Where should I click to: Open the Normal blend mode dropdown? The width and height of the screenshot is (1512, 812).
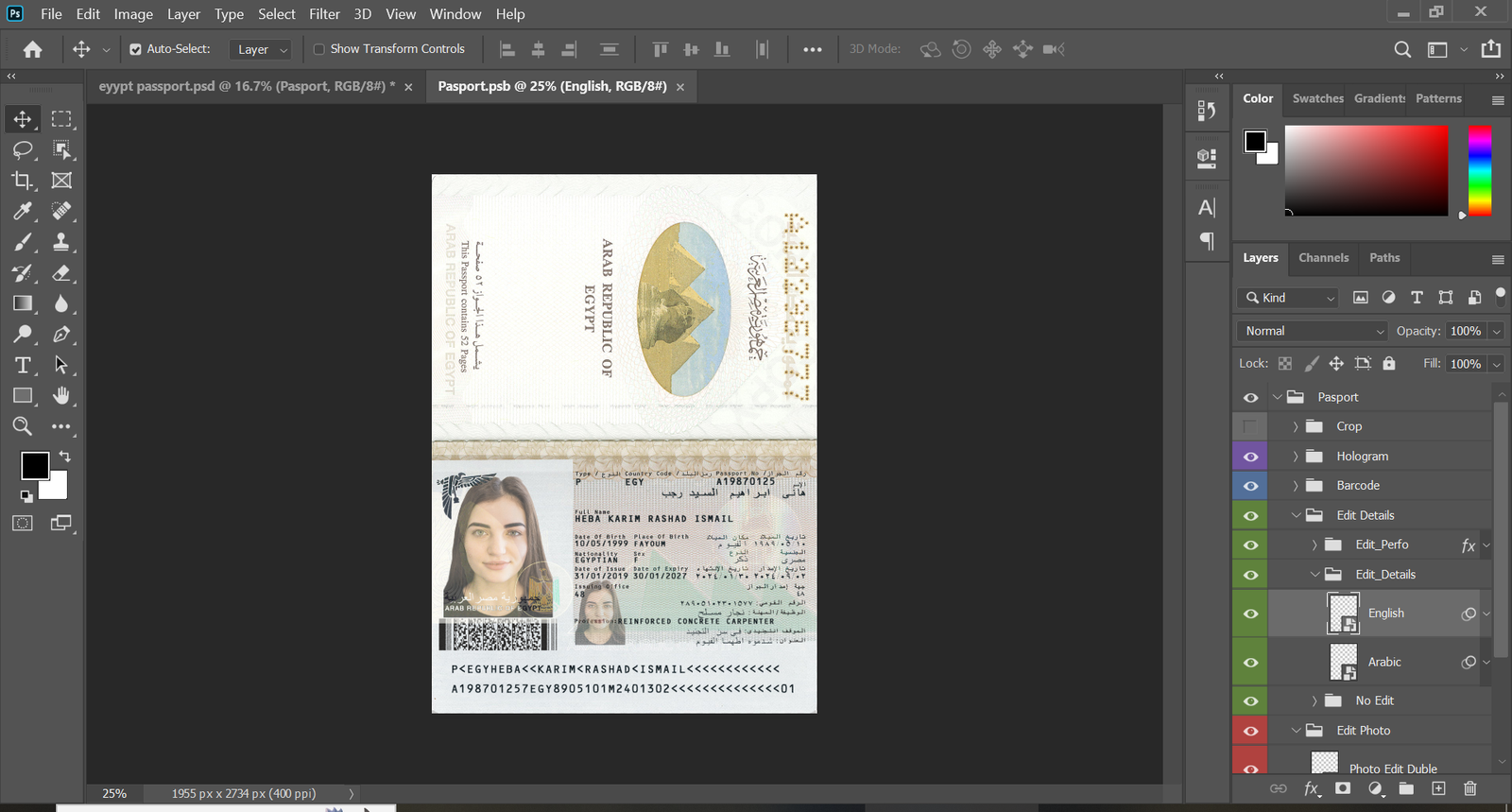click(1312, 331)
